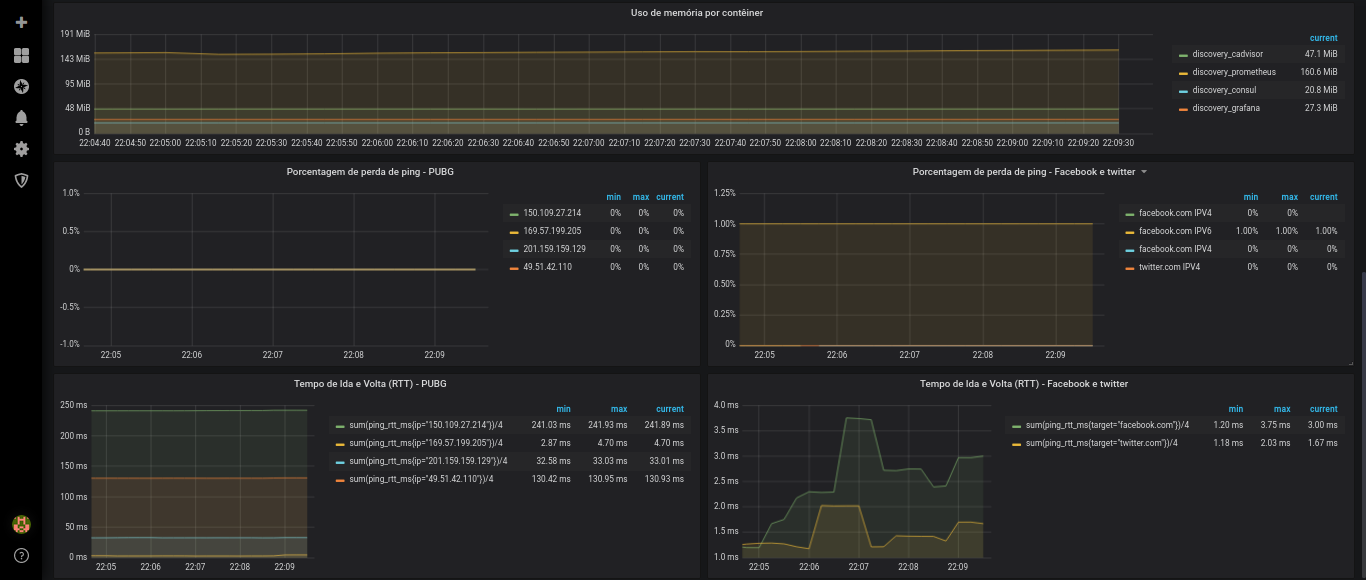Screen dimensions: 1366x580
Task: Click the 160.6 MiB prometheus current value
Action: 1319,72
